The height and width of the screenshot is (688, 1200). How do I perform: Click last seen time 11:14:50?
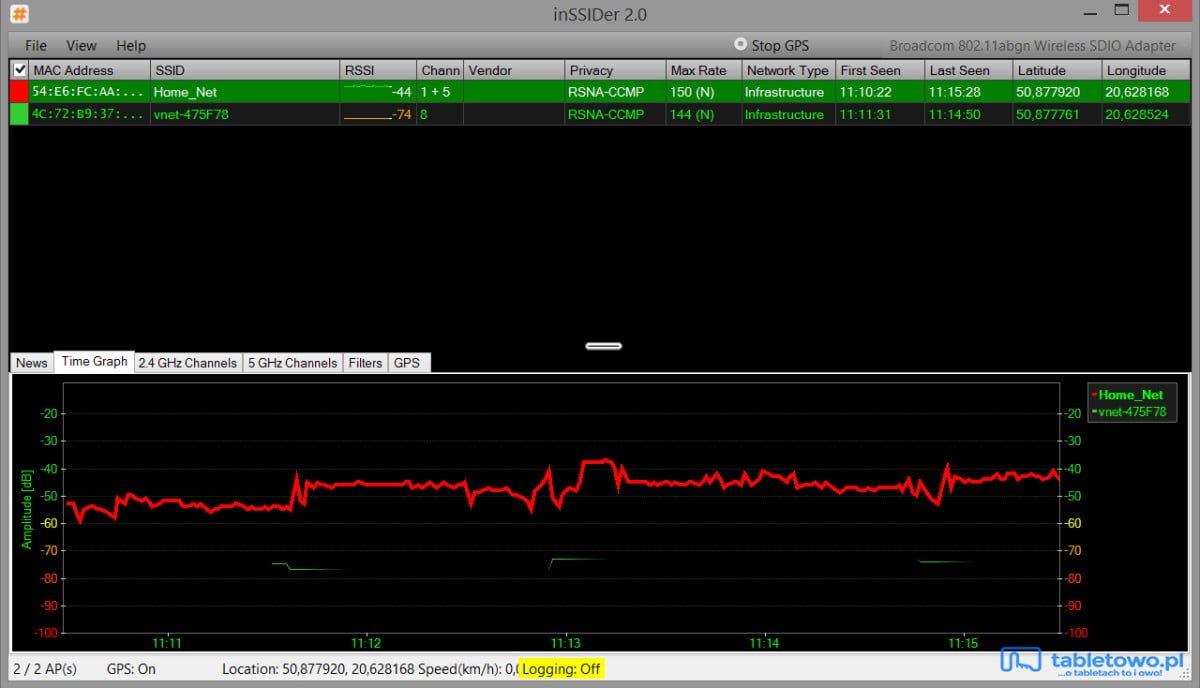tap(955, 114)
